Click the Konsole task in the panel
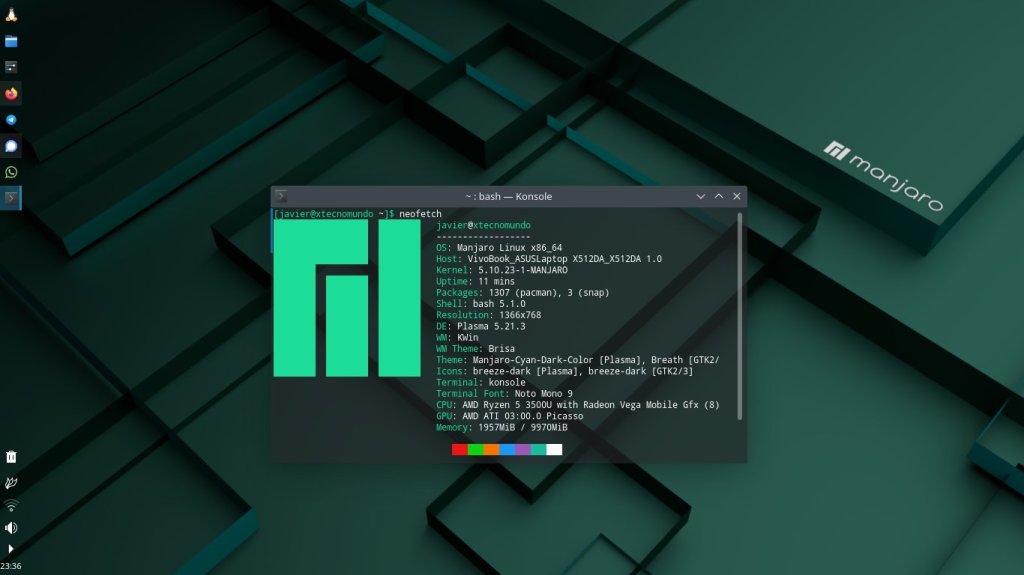1024x575 pixels. tap(11, 198)
